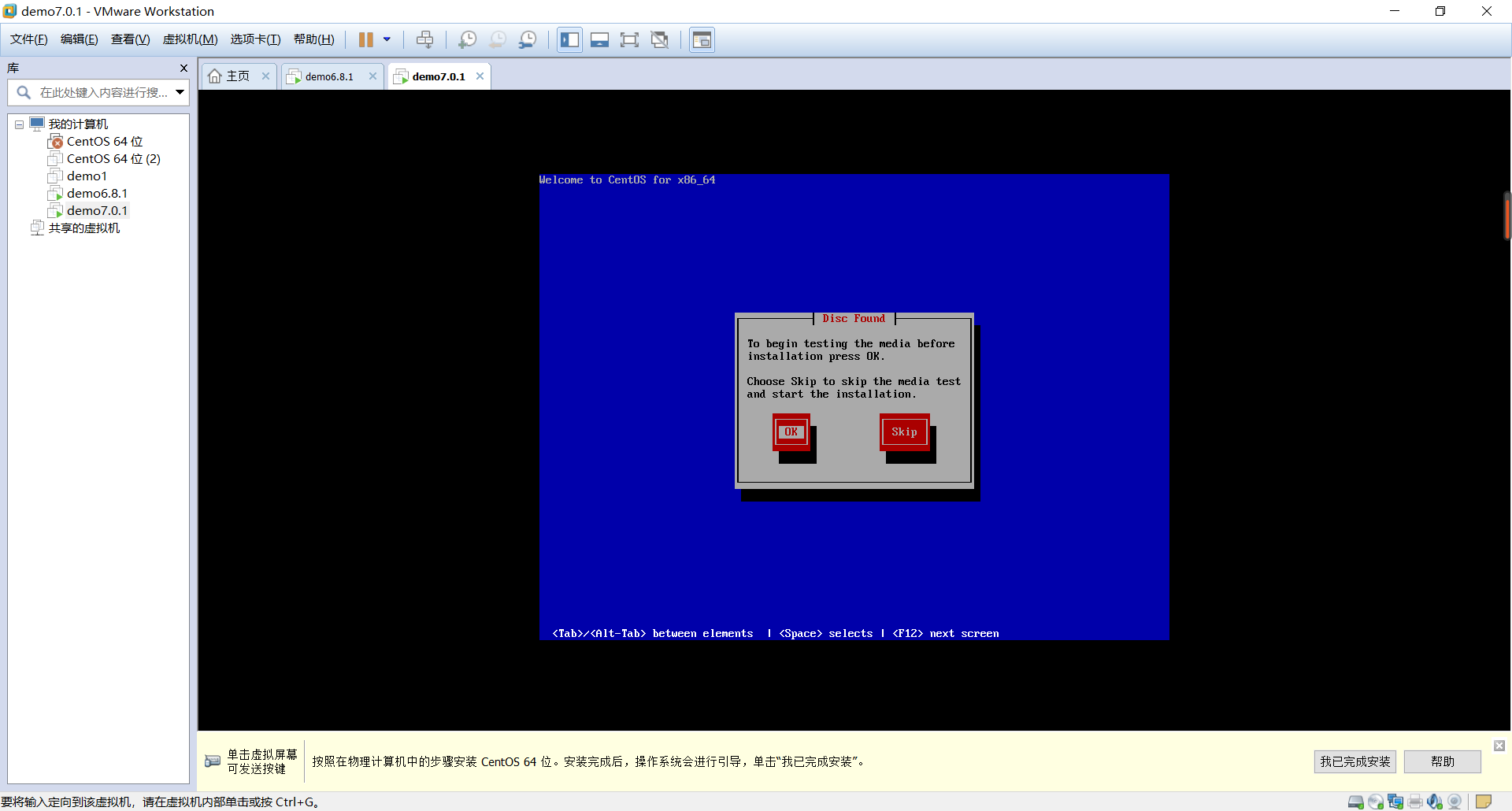Click the 我已完成安装 button
The width and height of the screenshot is (1512, 811).
point(1355,761)
